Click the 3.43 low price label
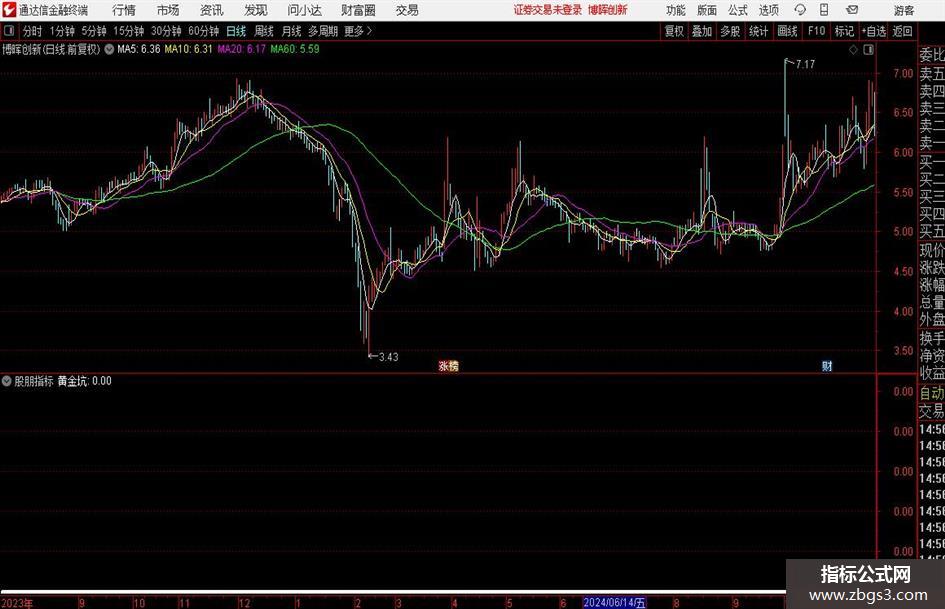Screen dimensions: 945x609 point(389,357)
